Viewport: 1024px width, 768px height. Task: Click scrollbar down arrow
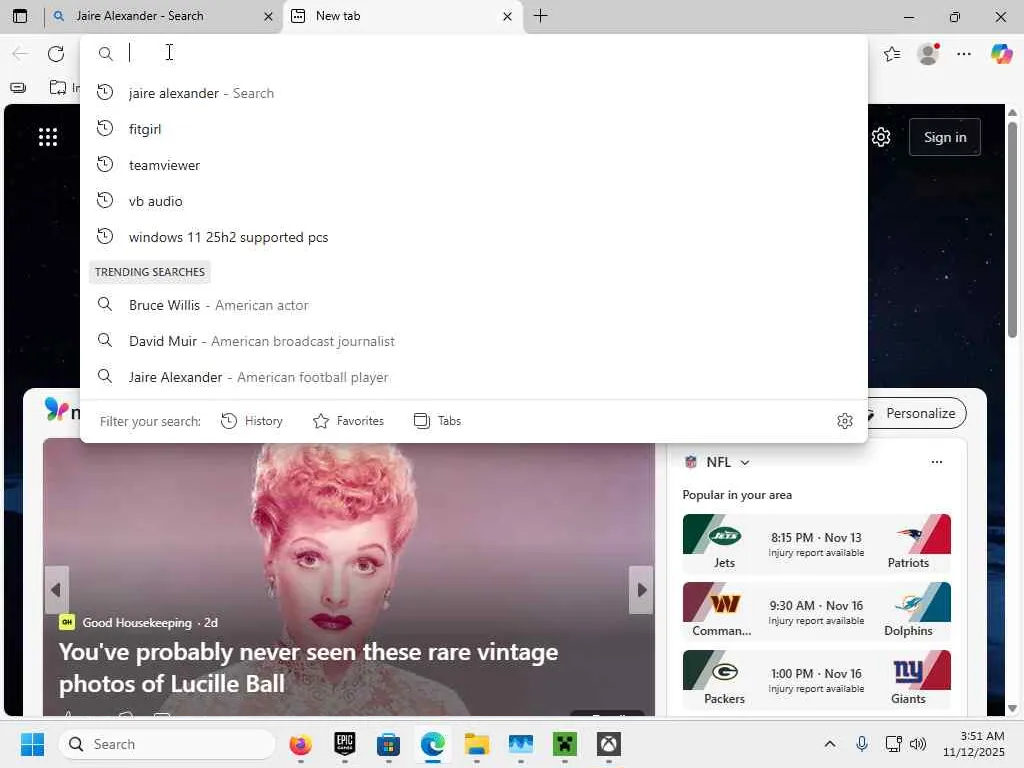click(1012, 708)
